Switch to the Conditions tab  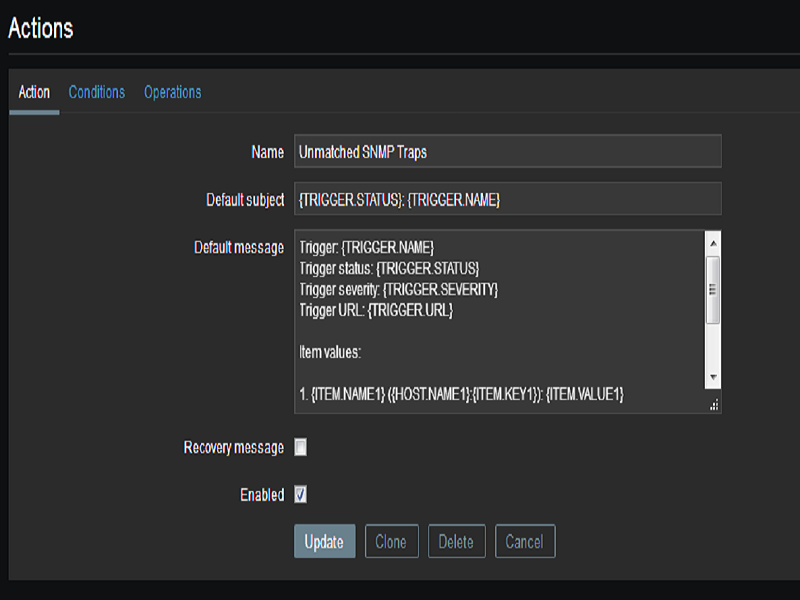[97, 92]
